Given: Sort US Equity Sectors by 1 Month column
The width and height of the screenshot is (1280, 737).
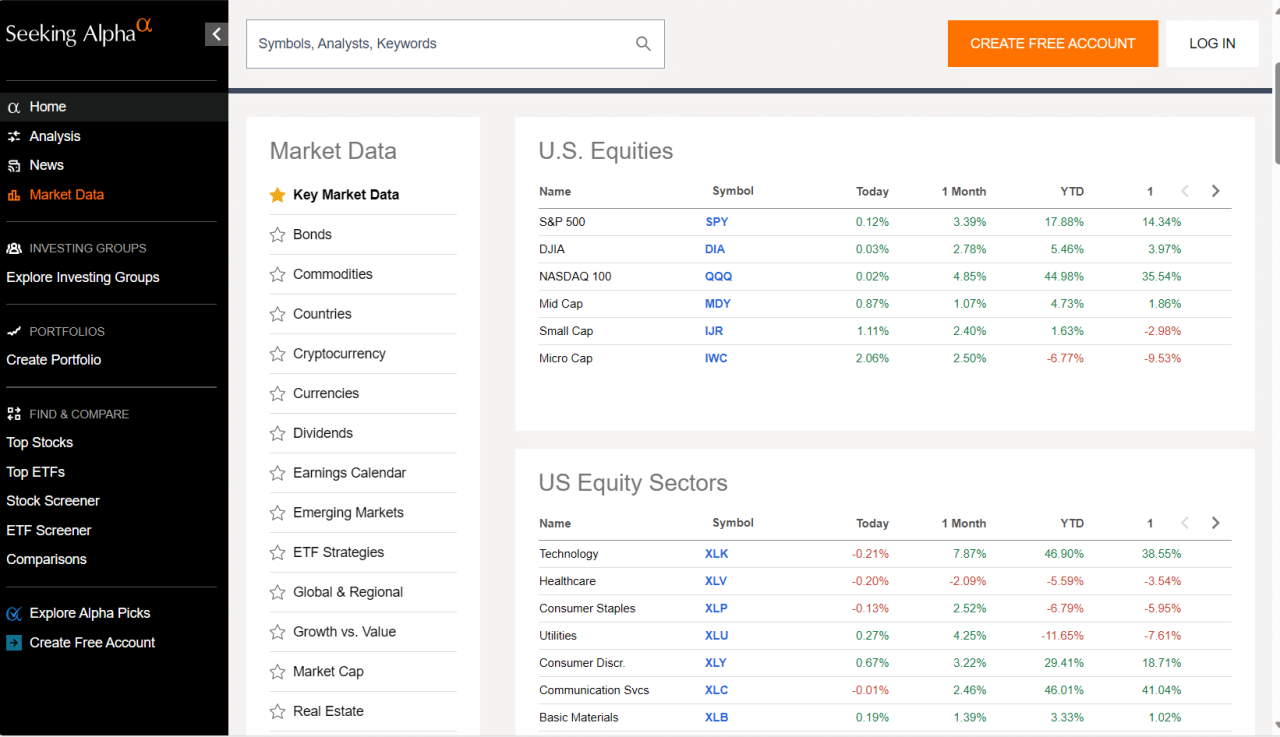Looking at the screenshot, I should (x=964, y=523).
